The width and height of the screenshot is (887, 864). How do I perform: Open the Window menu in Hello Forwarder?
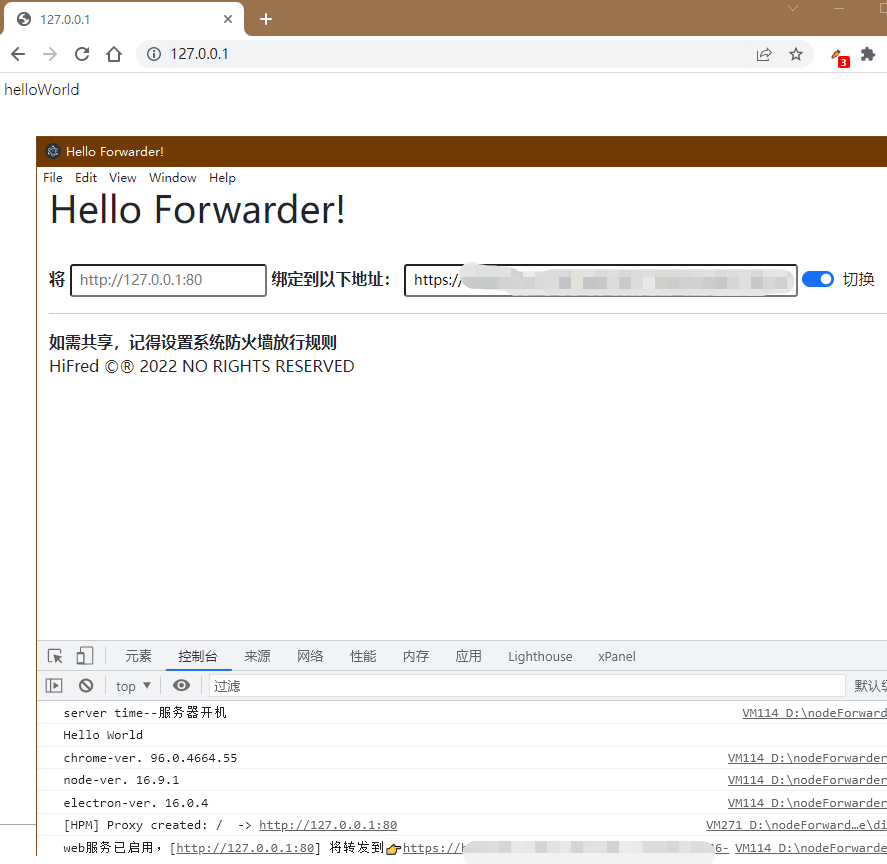coord(173,178)
